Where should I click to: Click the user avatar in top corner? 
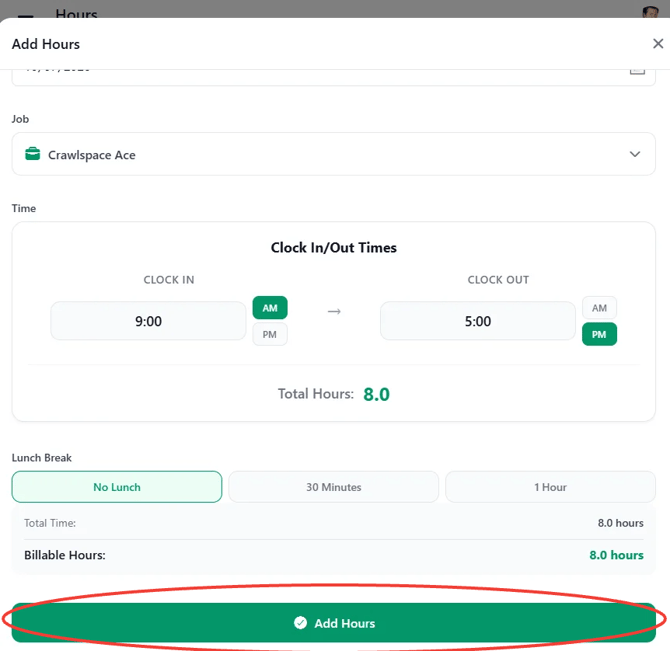click(x=650, y=12)
